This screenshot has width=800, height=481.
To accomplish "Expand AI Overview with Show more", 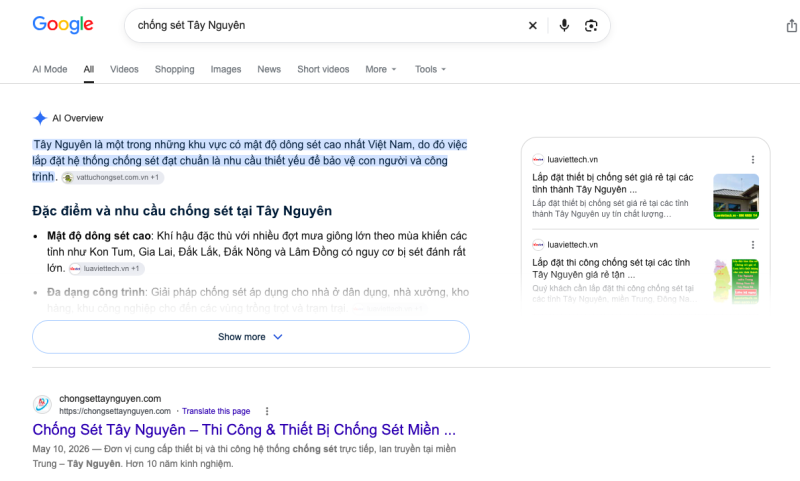I will pos(251,337).
